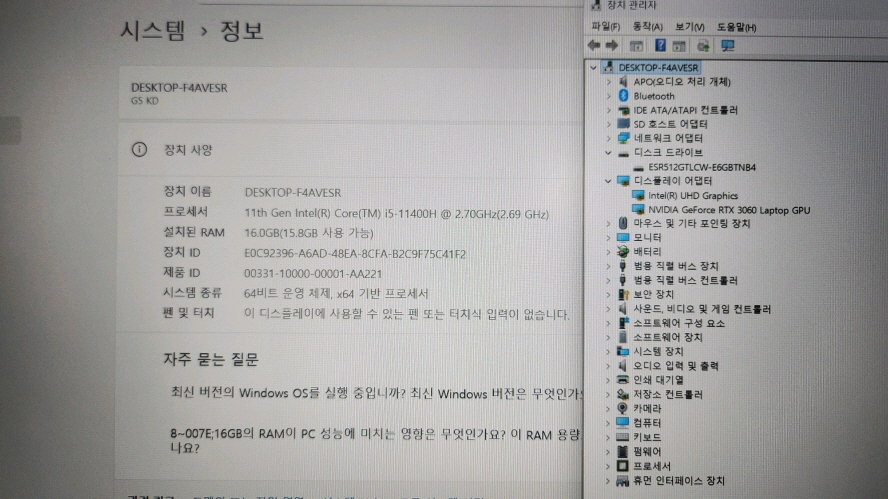
Task: Select 범용 직렬 버스 장치 entry
Action: click(x=676, y=266)
